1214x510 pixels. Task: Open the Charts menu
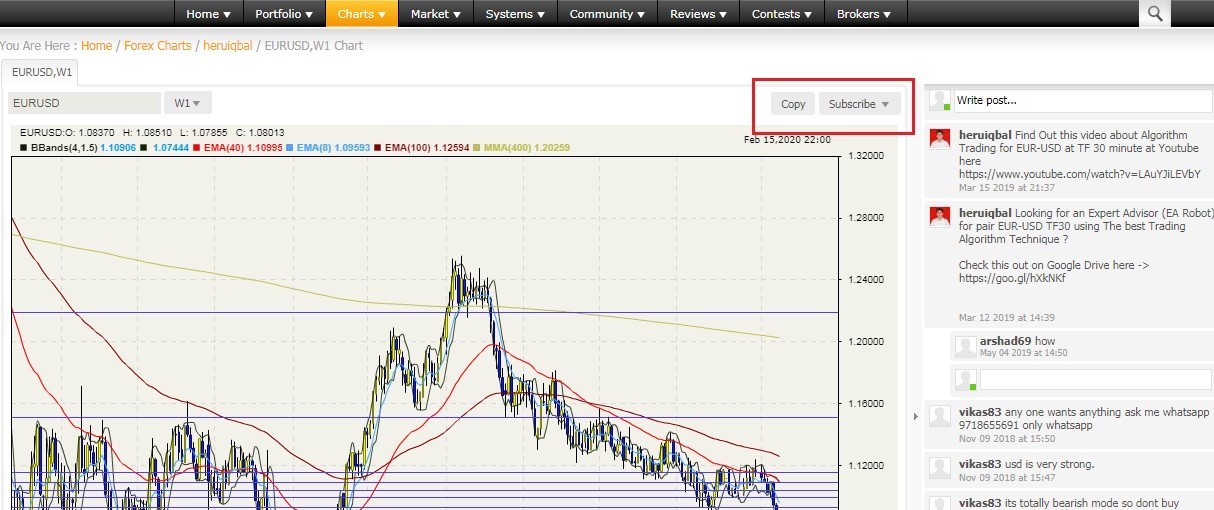click(361, 14)
